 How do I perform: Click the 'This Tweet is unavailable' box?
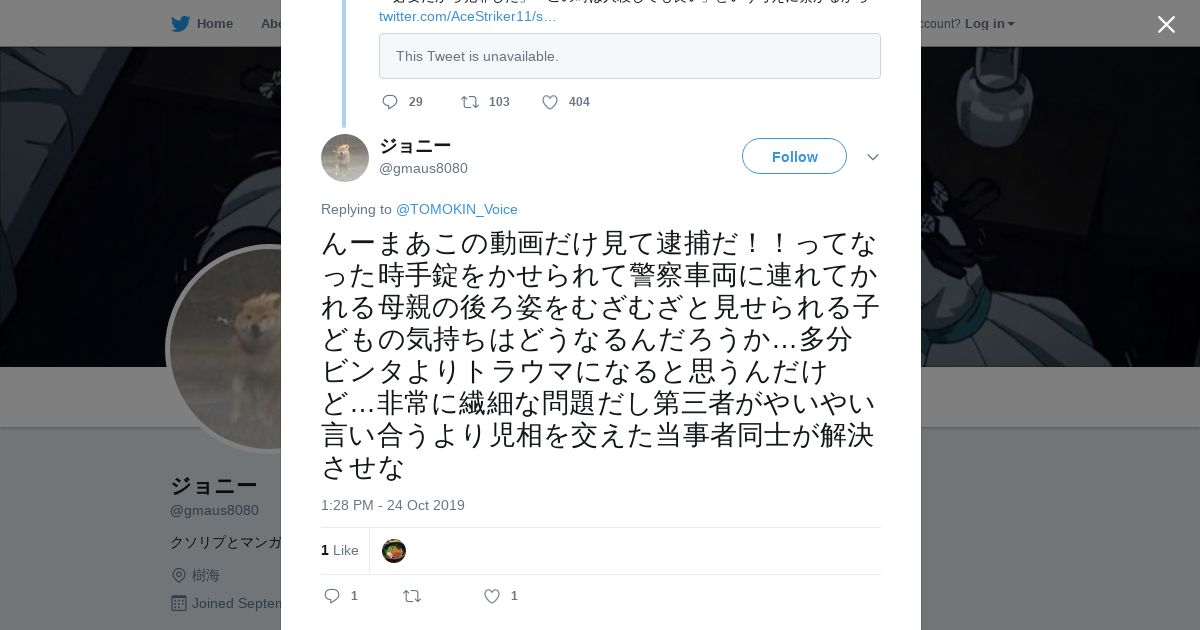630,56
